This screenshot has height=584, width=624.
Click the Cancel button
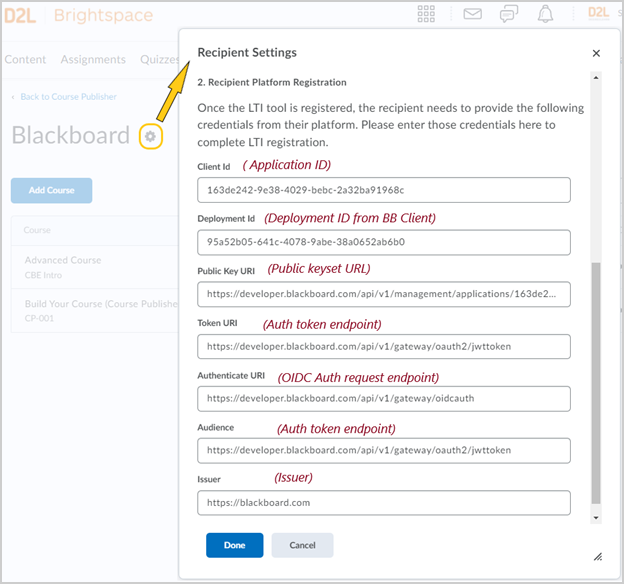302,545
